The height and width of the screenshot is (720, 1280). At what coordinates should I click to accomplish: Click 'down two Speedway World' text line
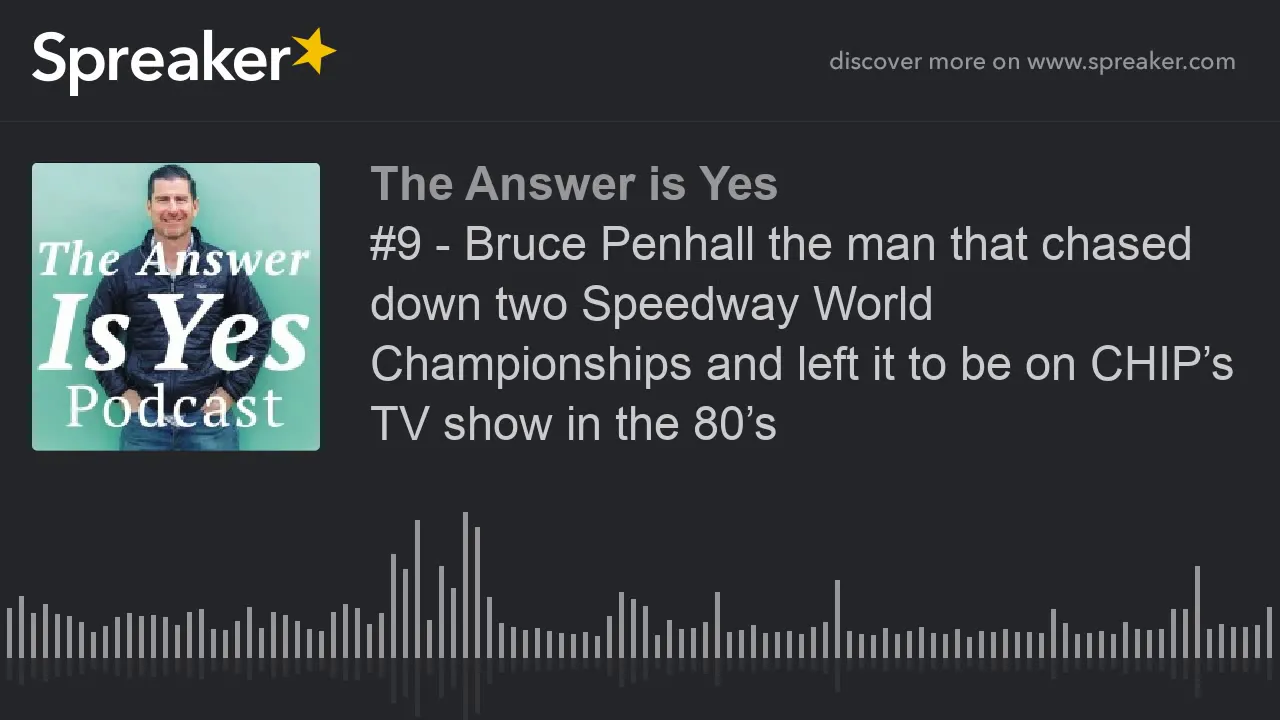click(651, 304)
